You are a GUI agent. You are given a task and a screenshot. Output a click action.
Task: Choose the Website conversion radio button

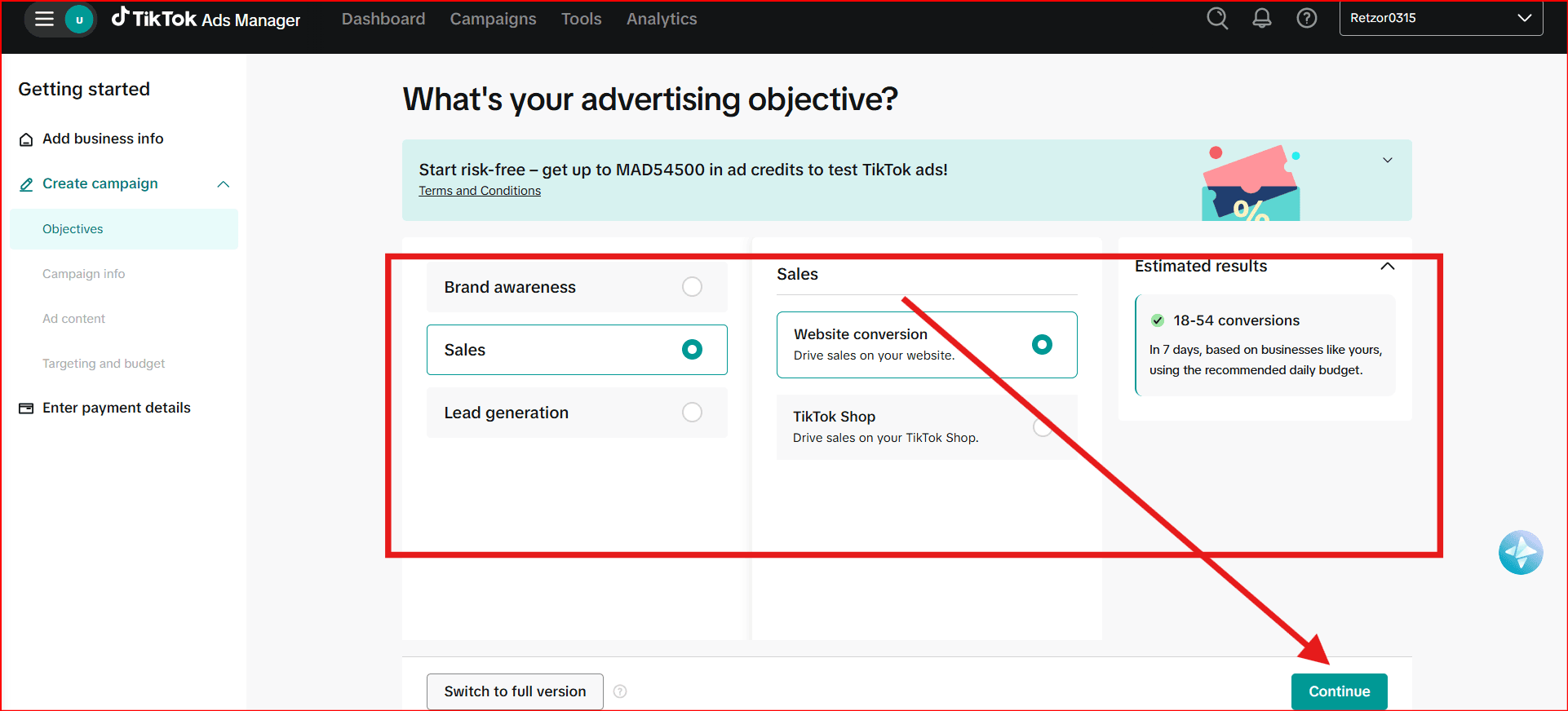[x=1042, y=345]
